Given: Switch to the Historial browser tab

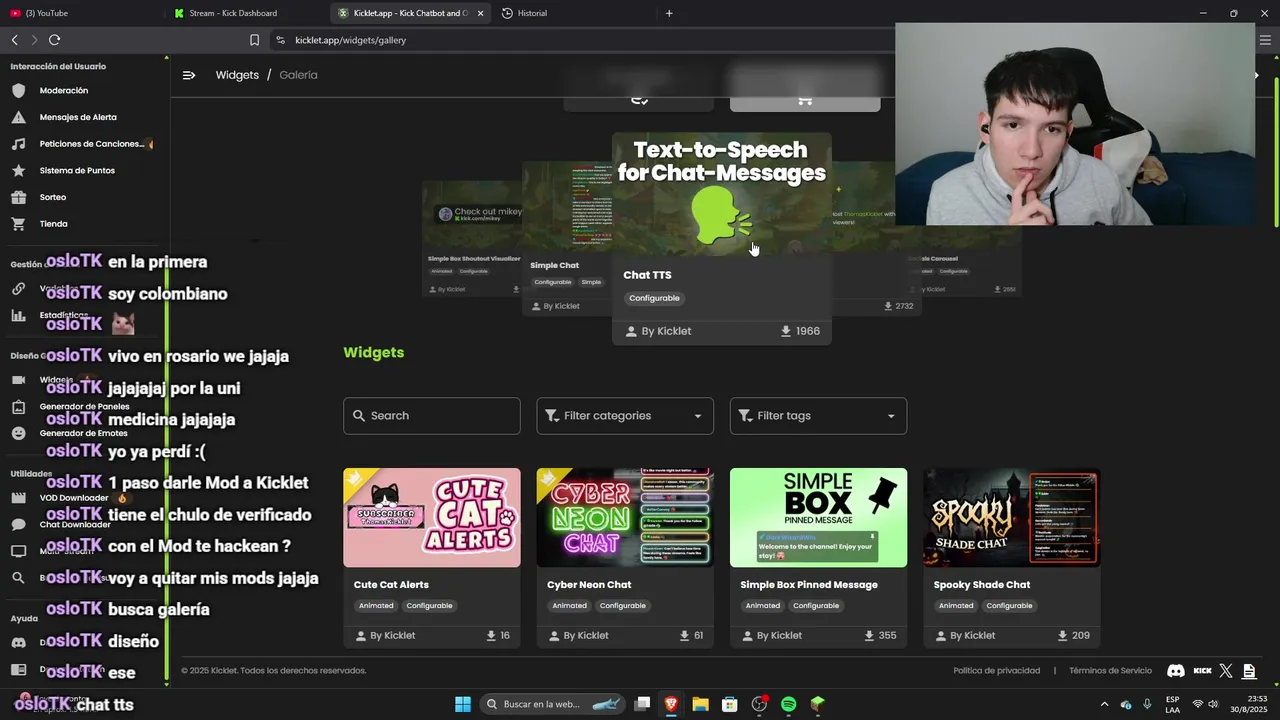Looking at the screenshot, I should click(574, 13).
